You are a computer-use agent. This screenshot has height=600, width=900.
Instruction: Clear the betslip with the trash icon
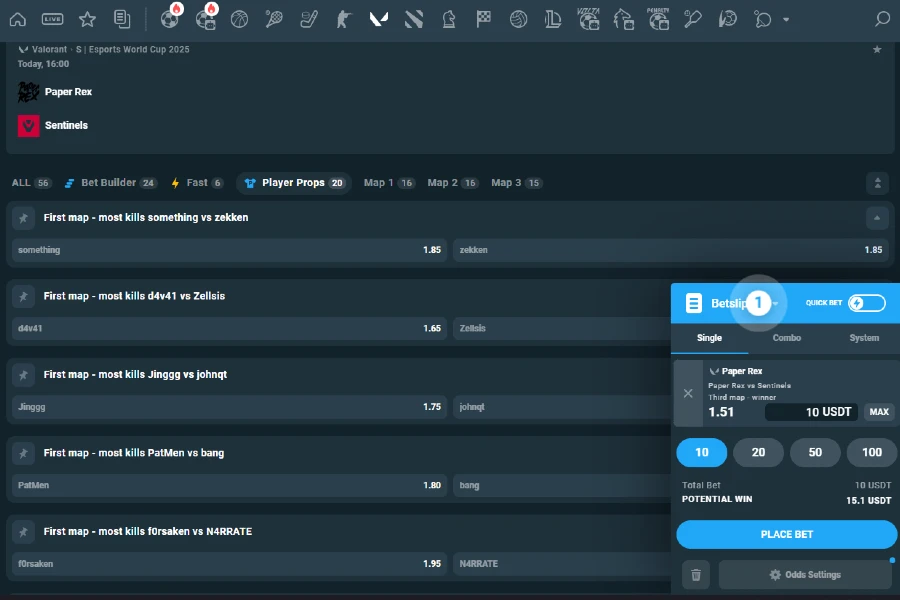pos(695,574)
